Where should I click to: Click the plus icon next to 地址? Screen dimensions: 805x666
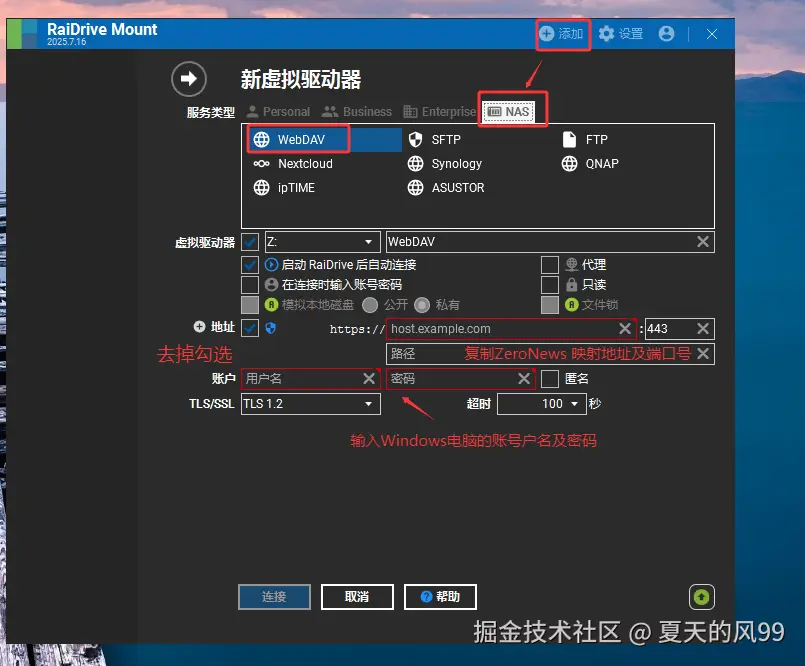199,327
